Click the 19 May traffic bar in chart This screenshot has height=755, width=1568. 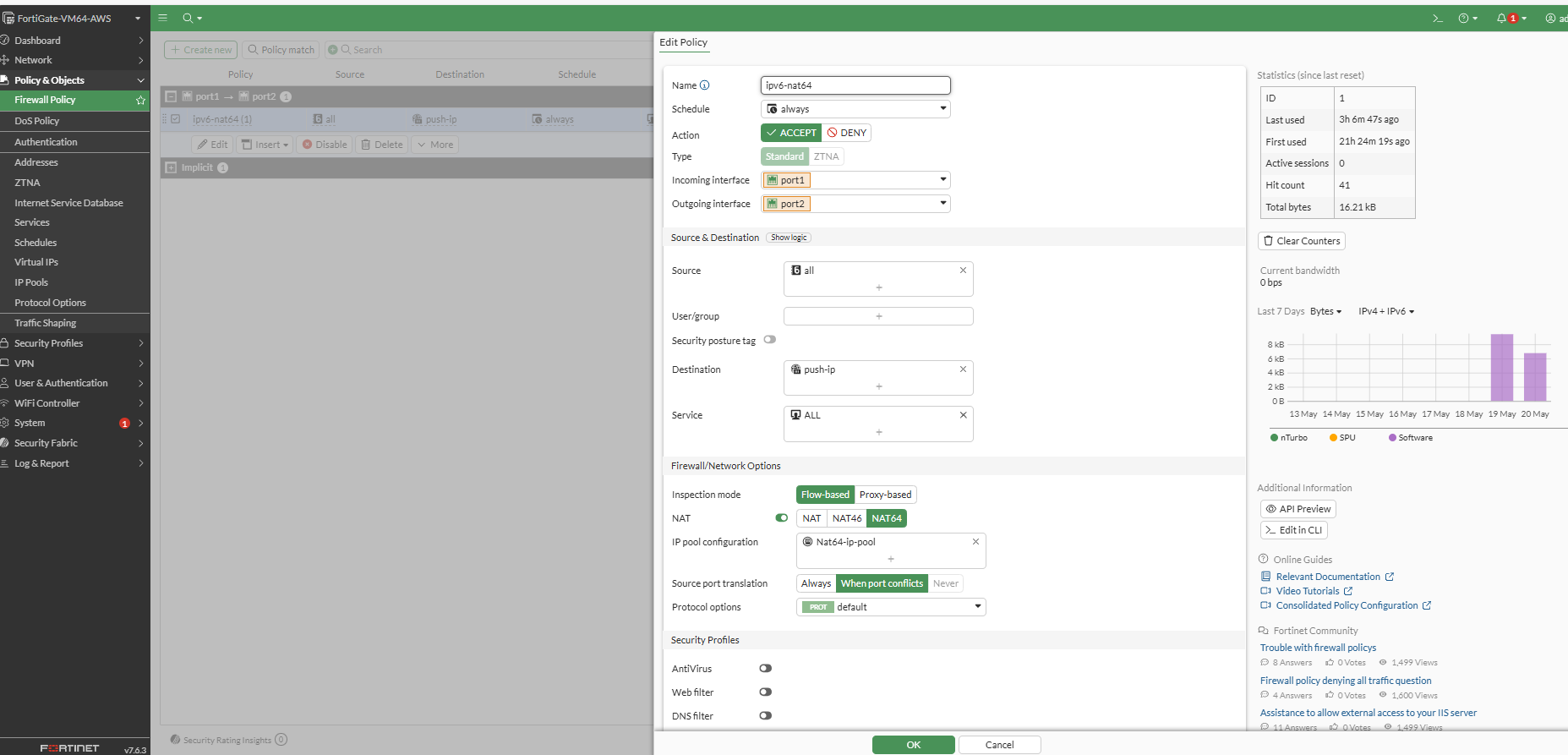1502,368
